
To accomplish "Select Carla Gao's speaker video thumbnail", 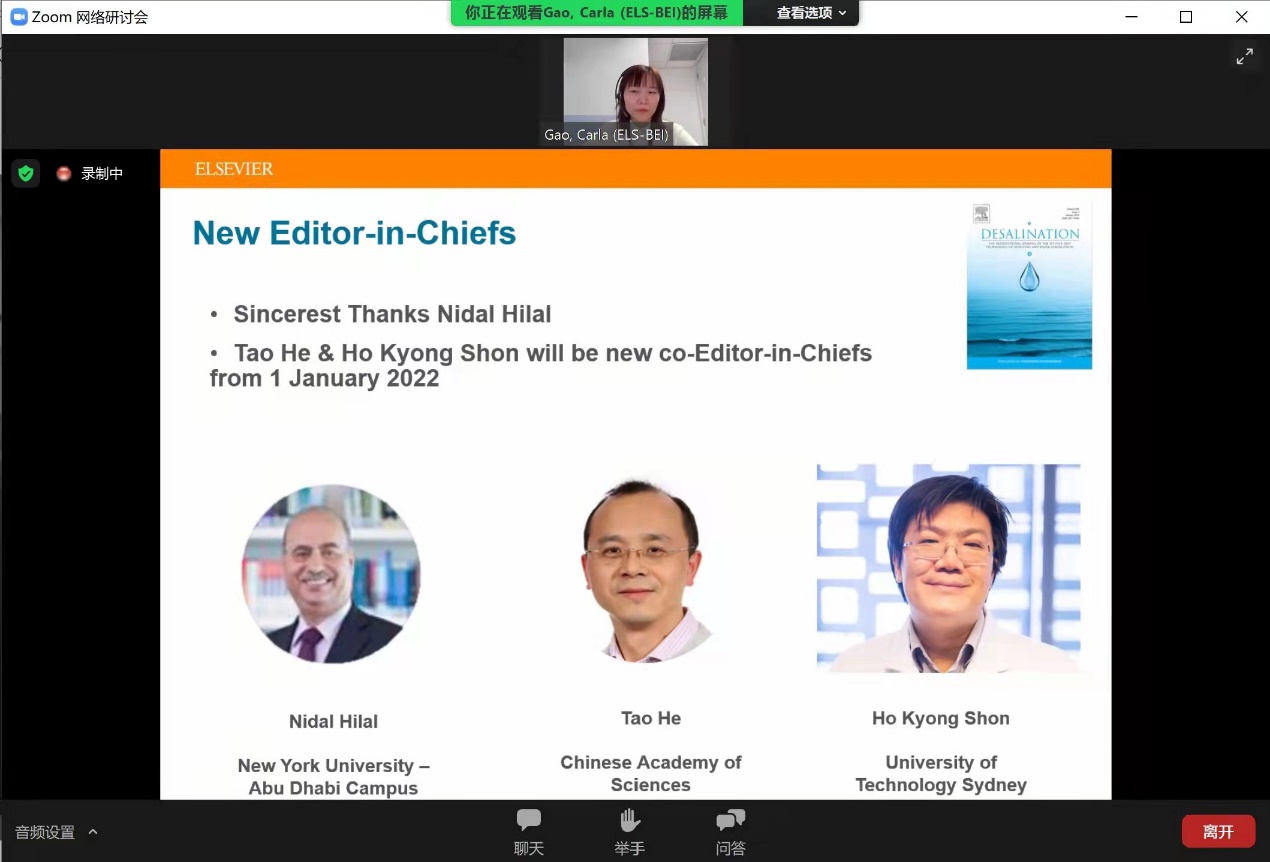I will click(x=635, y=91).
